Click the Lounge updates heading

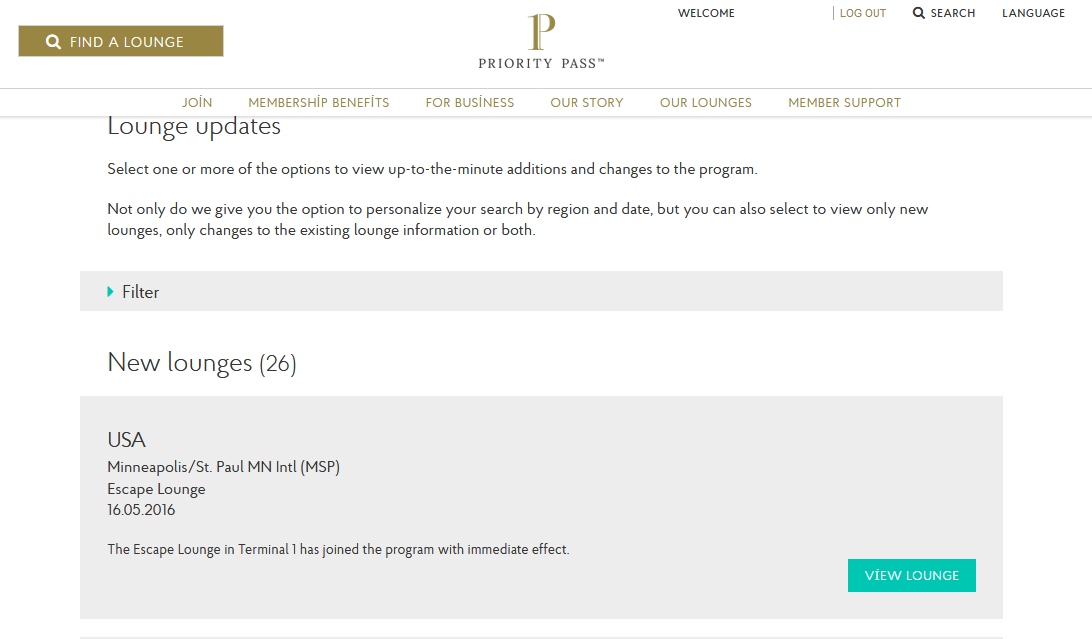click(x=194, y=127)
